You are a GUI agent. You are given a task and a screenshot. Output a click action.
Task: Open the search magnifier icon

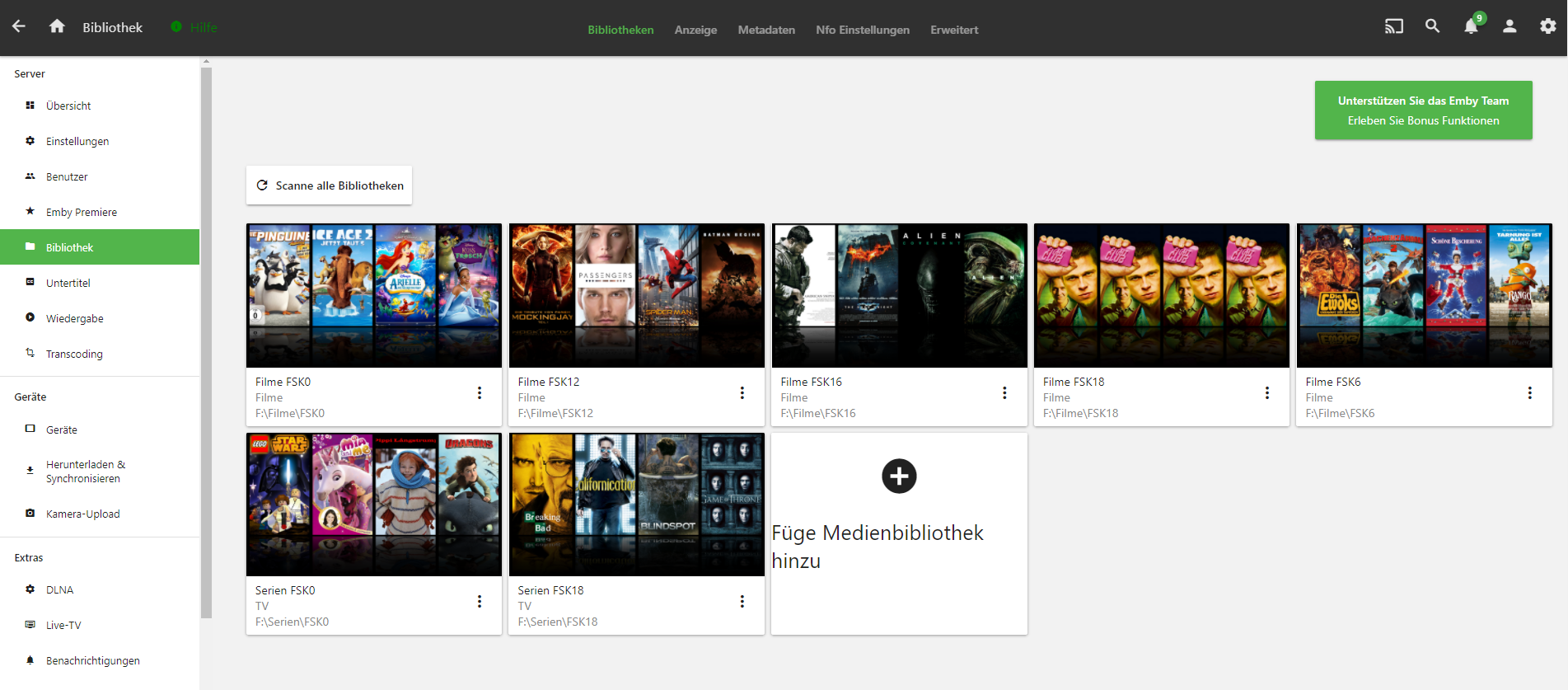pyautogui.click(x=1433, y=26)
